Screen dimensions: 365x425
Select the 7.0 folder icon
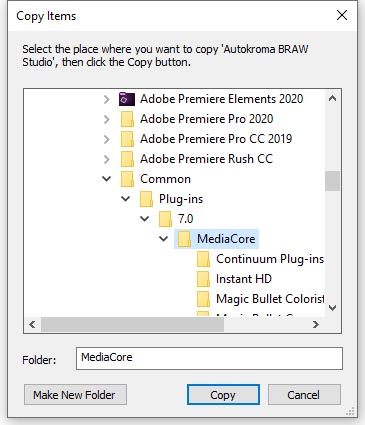165,219
